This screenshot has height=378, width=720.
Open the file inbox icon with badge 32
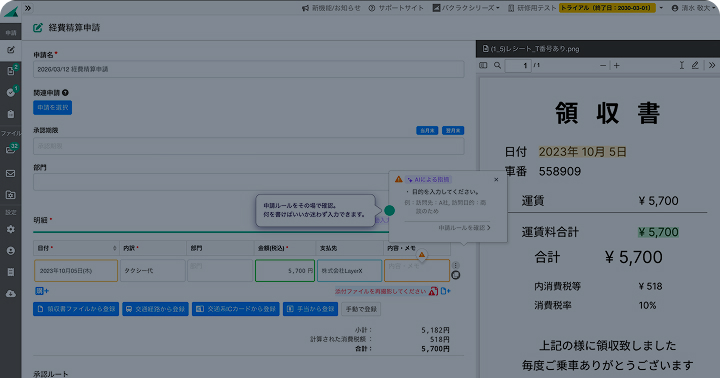pyautogui.click(x=11, y=150)
